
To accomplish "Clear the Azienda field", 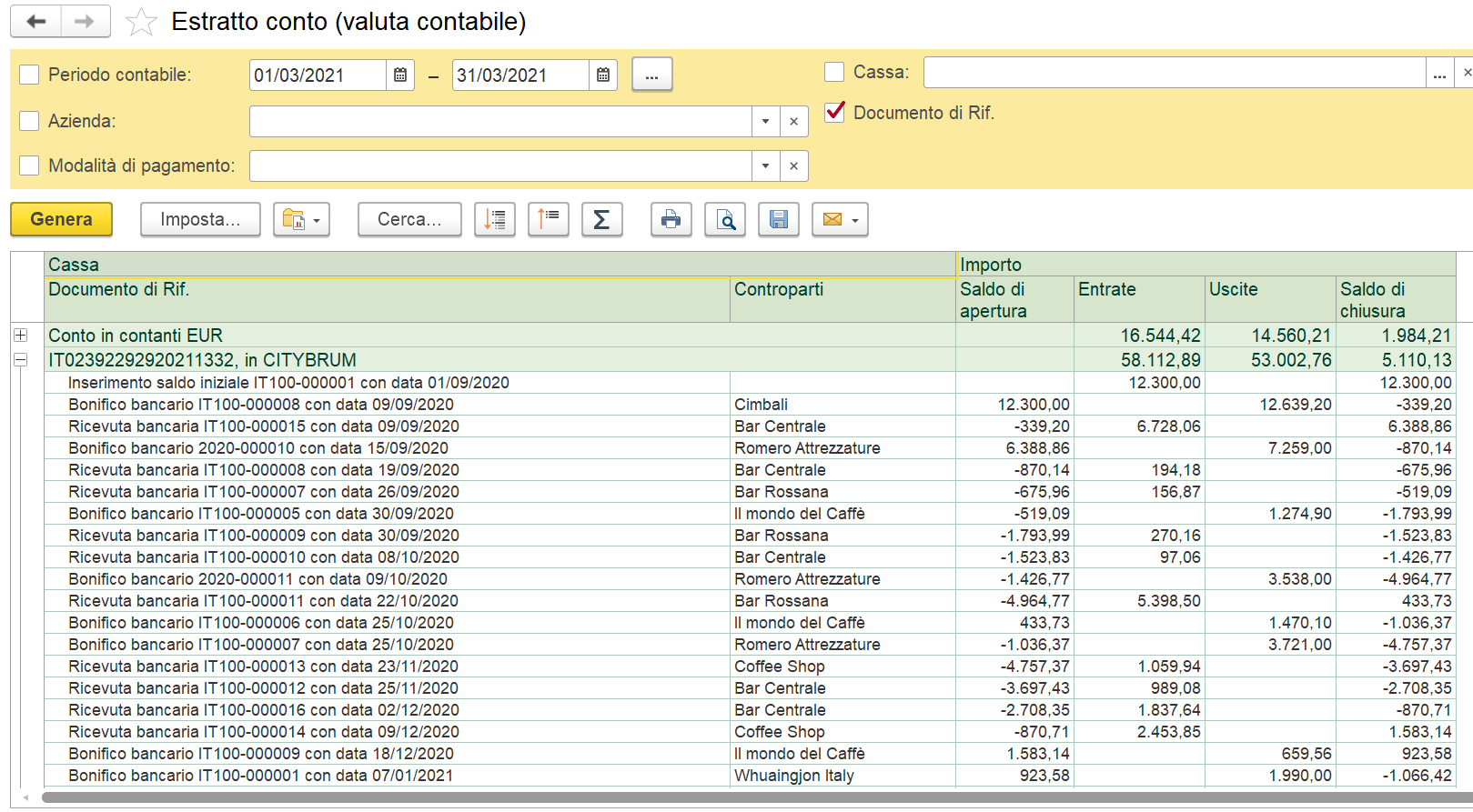I will pos(793,121).
